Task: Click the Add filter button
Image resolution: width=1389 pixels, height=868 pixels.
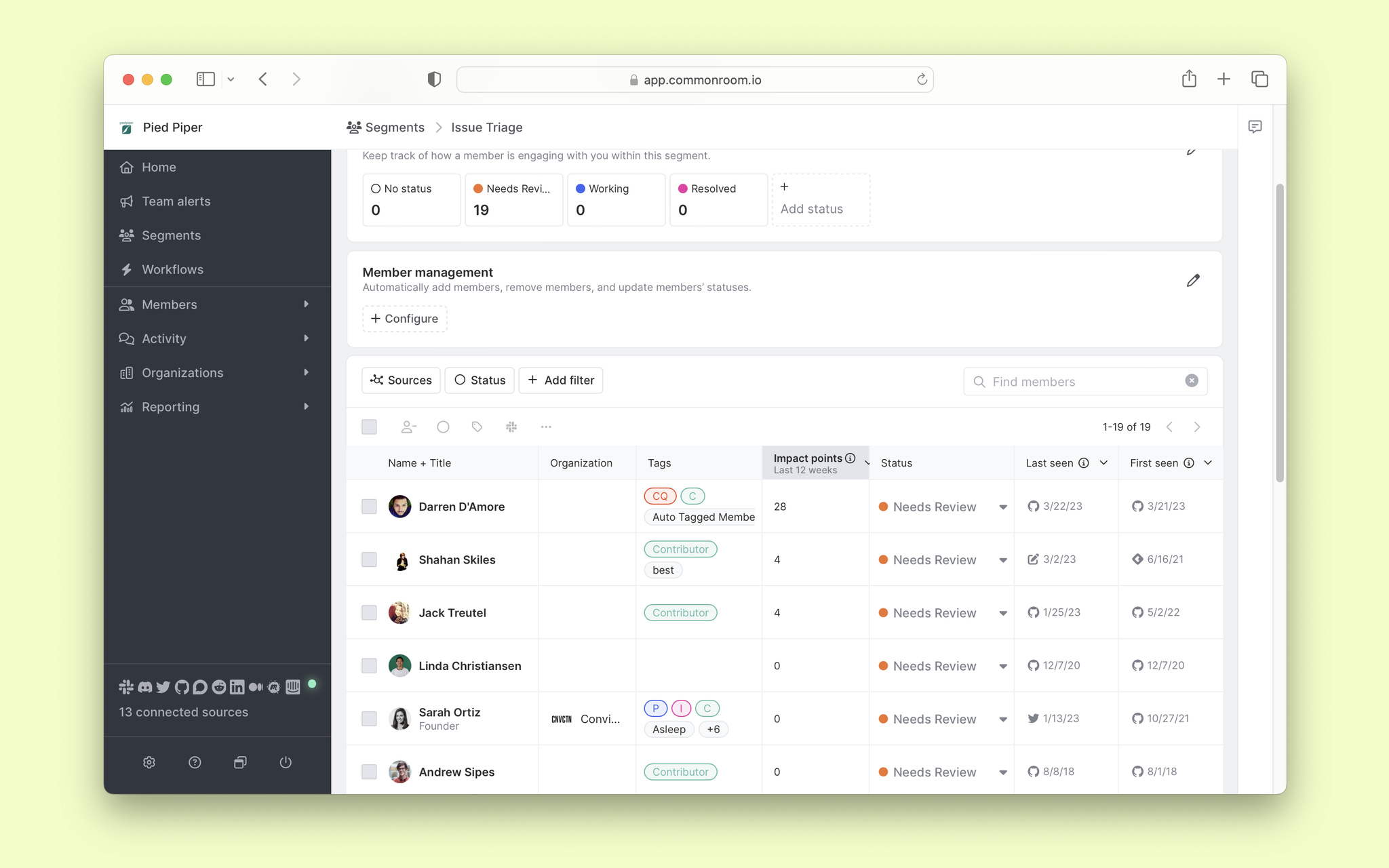Action: [x=561, y=379]
